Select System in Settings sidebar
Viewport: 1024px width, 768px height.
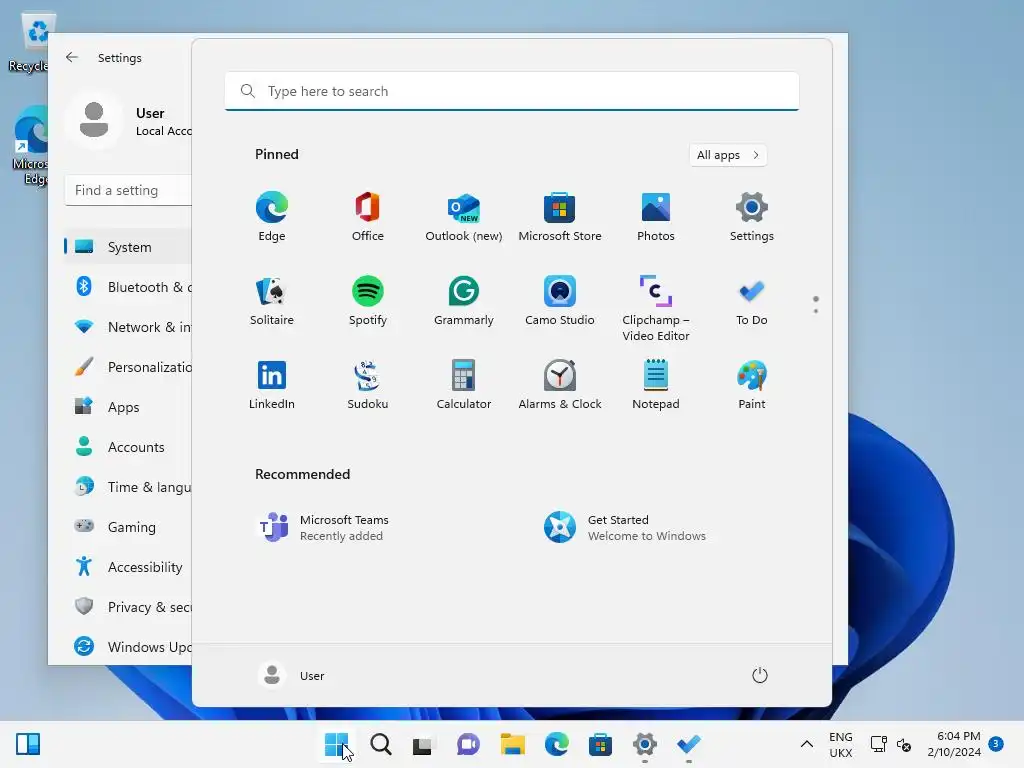128,247
